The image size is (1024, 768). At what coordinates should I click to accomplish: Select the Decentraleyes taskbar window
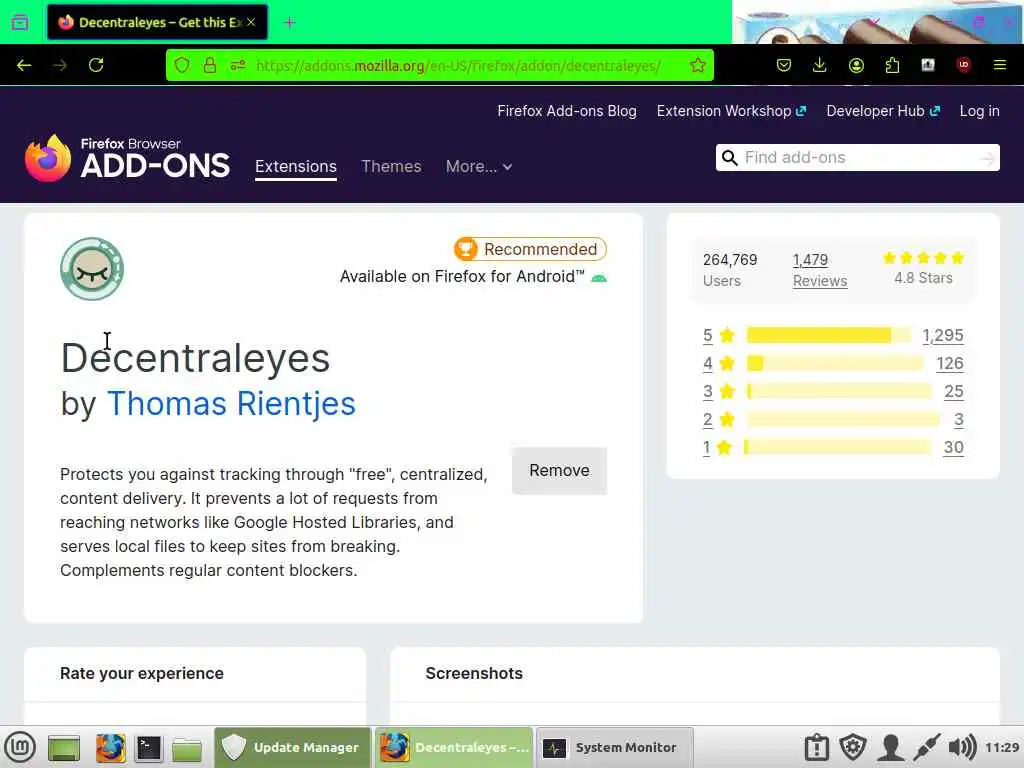454,747
